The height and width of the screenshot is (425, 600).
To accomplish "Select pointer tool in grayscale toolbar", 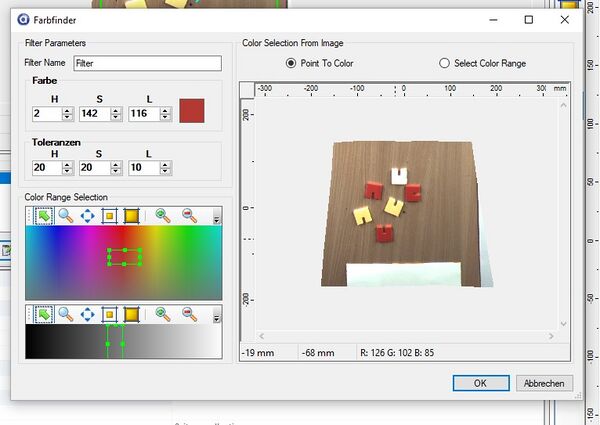I will click(x=43, y=314).
